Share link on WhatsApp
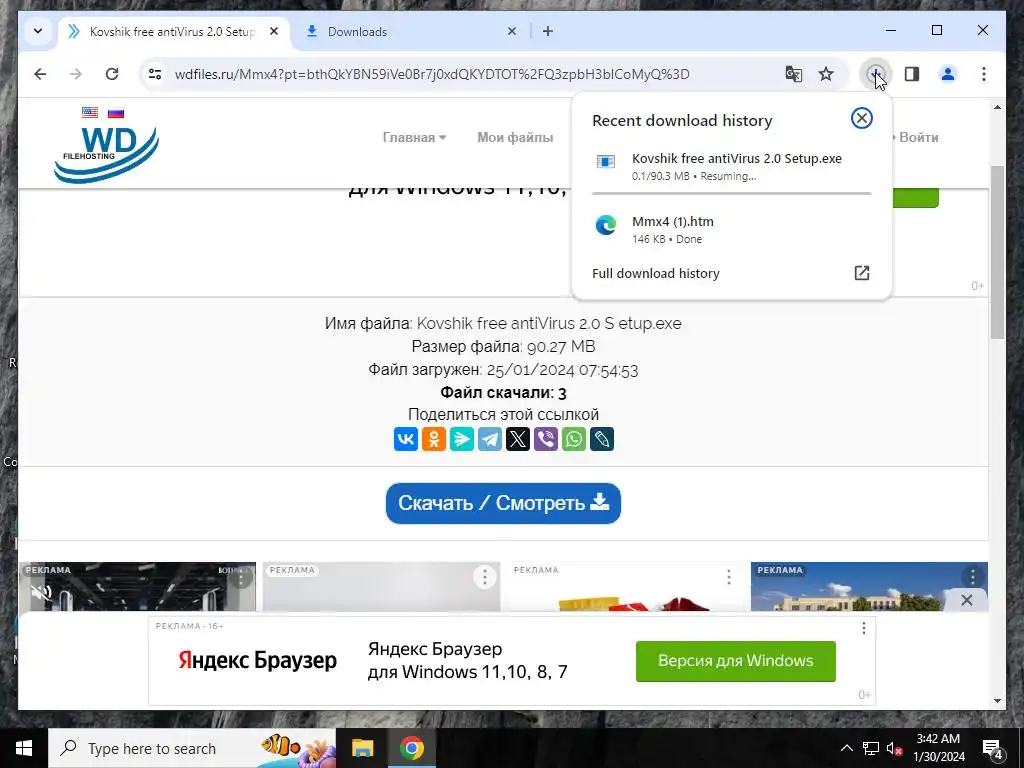 pos(574,439)
